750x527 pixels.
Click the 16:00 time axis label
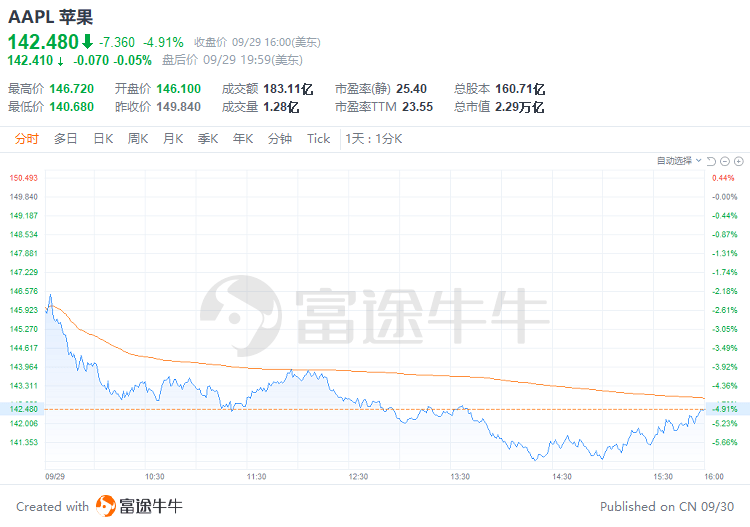(x=714, y=477)
